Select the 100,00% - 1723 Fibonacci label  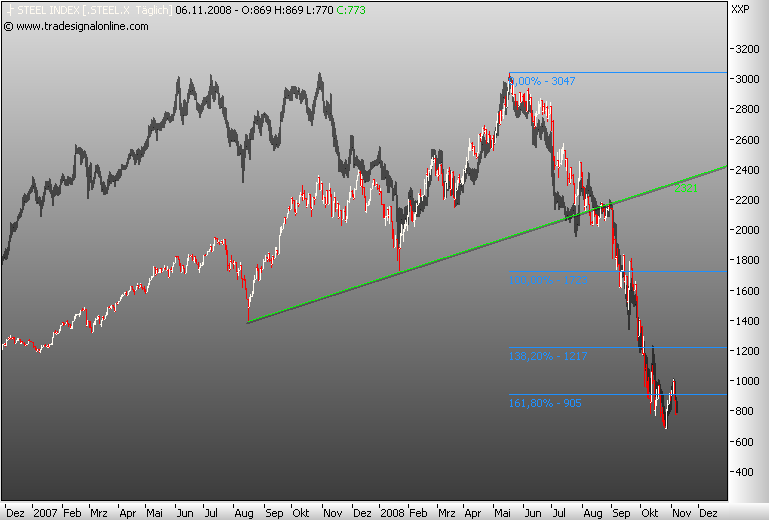click(548, 280)
